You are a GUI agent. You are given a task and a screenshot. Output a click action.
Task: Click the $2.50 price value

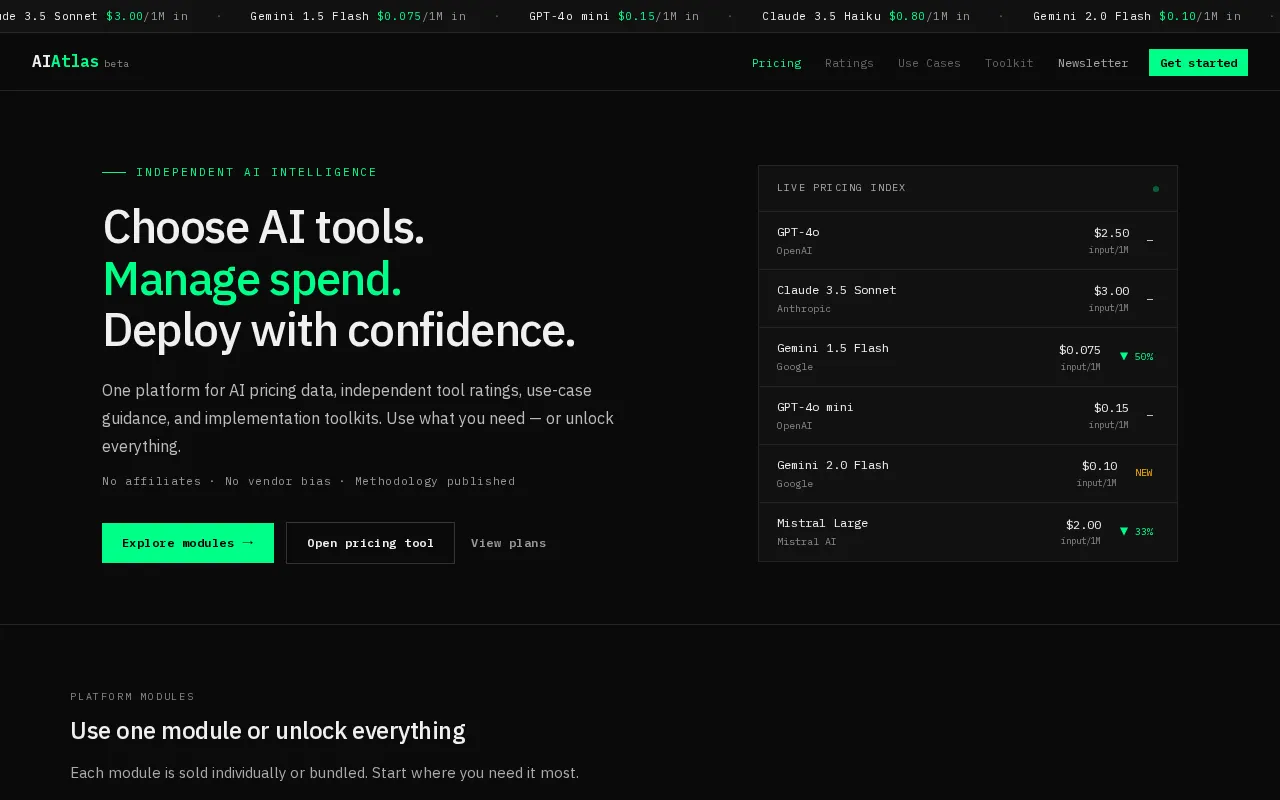[x=1111, y=233]
